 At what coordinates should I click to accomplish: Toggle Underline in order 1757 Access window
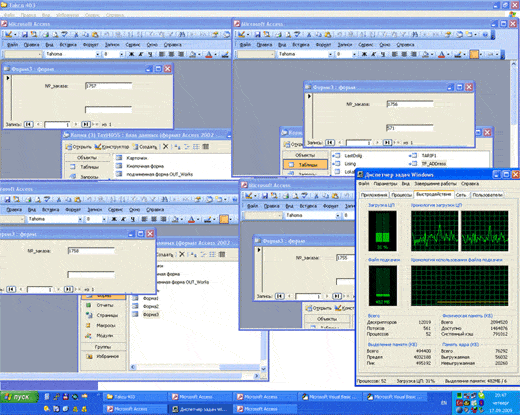pos(150,54)
